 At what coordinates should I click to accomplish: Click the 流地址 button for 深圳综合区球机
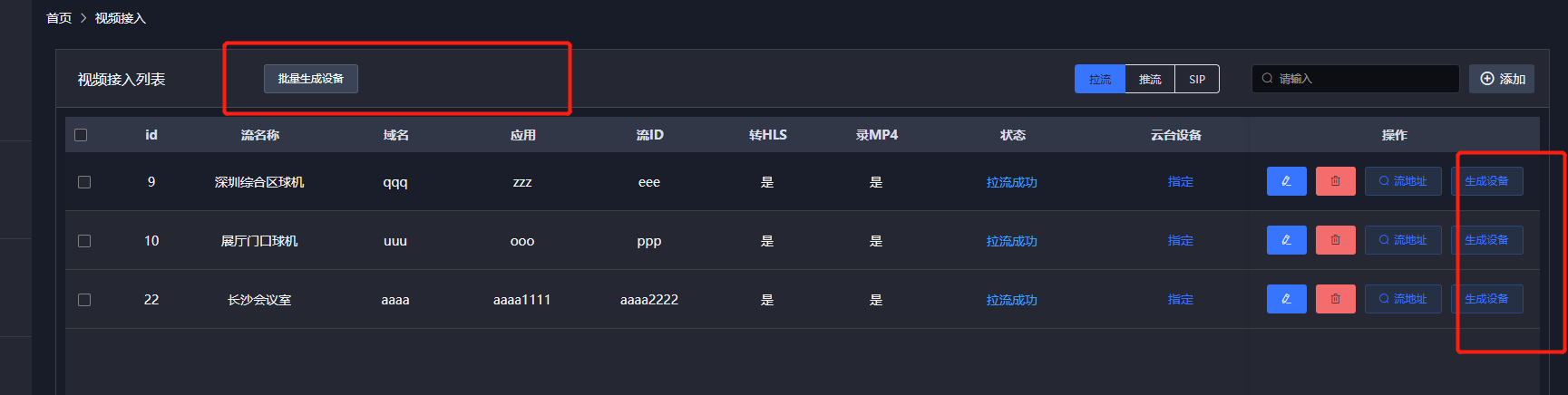click(1402, 181)
